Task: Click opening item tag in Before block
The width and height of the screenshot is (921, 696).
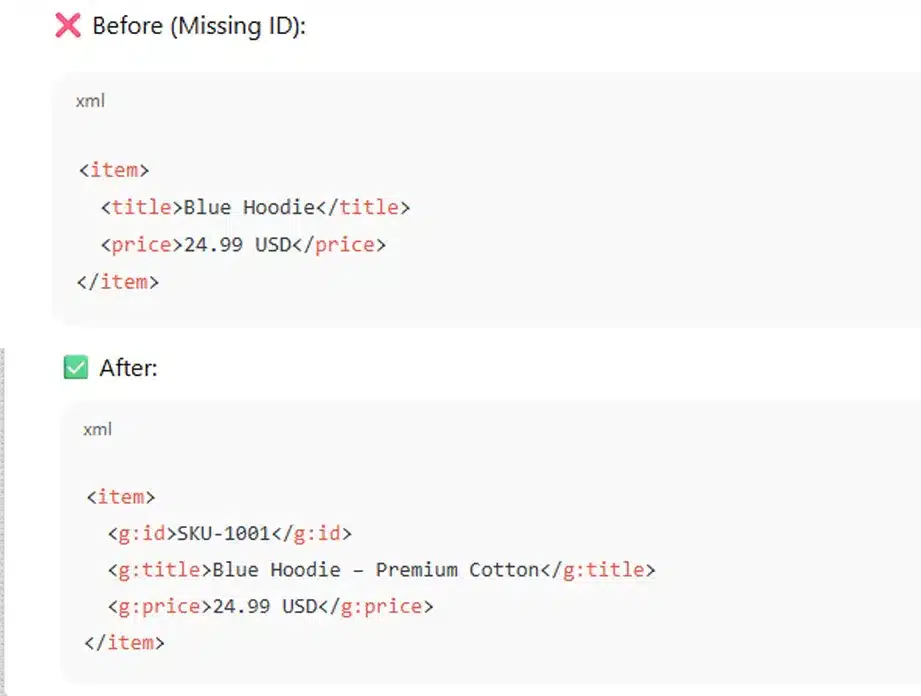Action: click(114, 170)
